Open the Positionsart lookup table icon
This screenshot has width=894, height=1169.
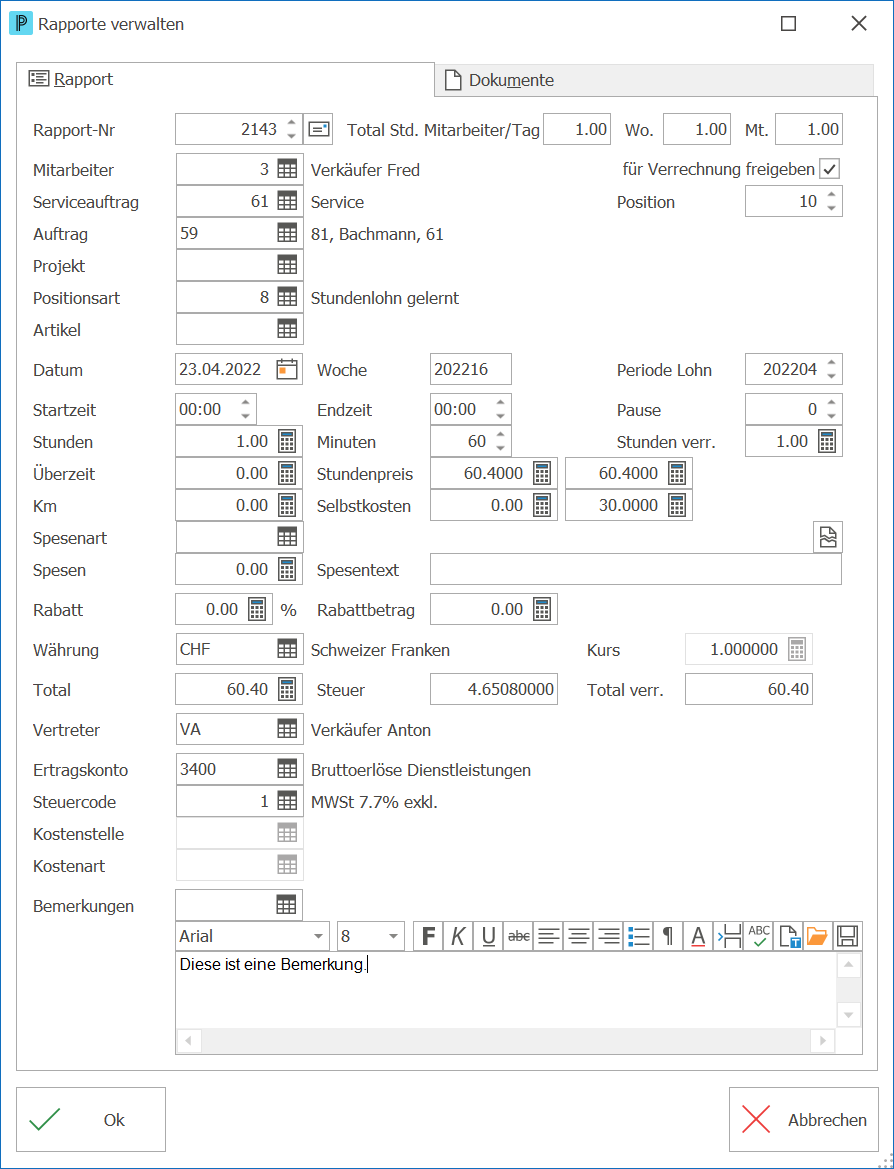(x=286, y=297)
